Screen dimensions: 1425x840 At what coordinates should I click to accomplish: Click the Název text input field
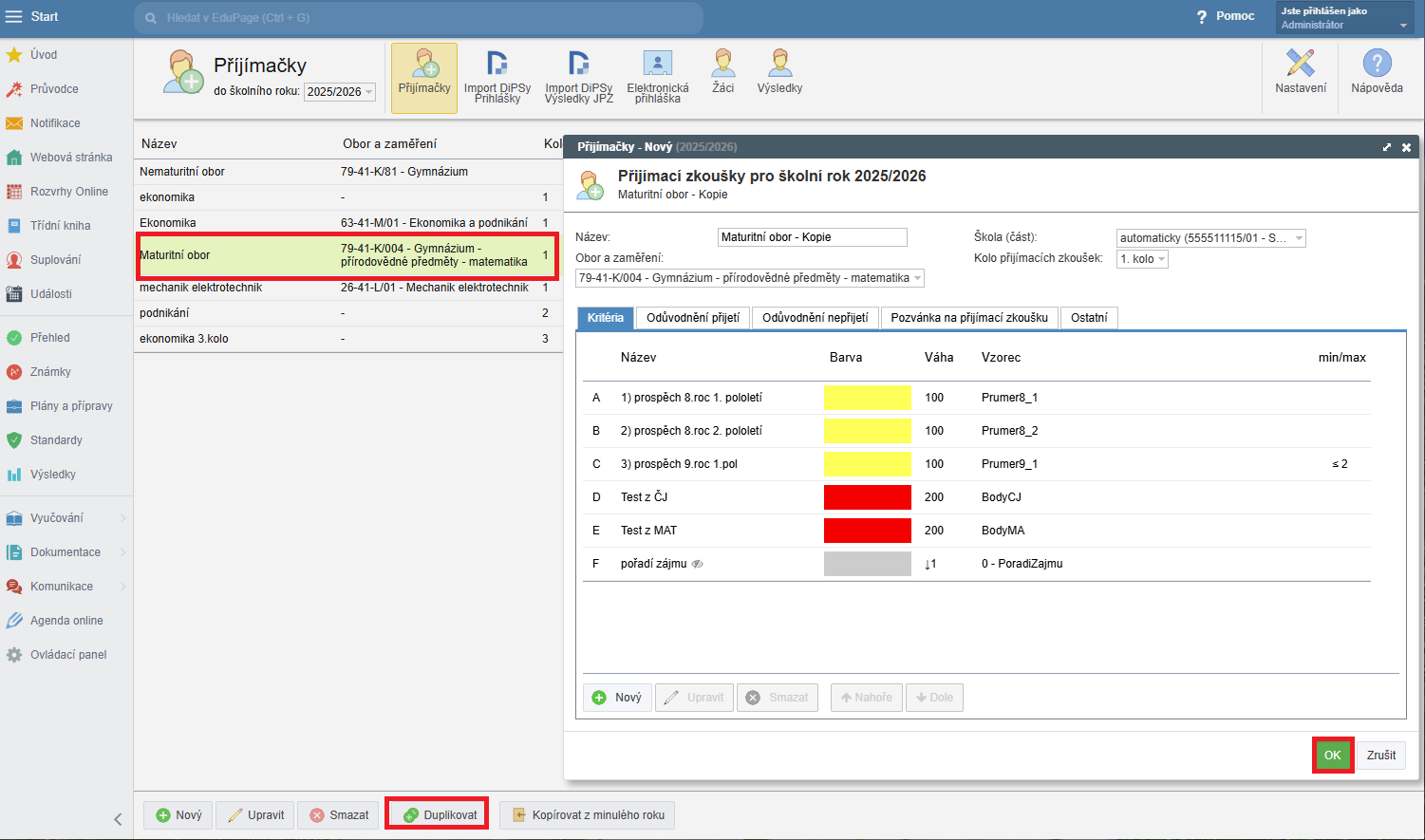(813, 237)
